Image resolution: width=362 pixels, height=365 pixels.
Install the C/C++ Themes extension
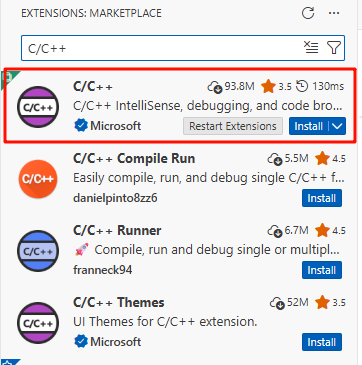coord(322,342)
